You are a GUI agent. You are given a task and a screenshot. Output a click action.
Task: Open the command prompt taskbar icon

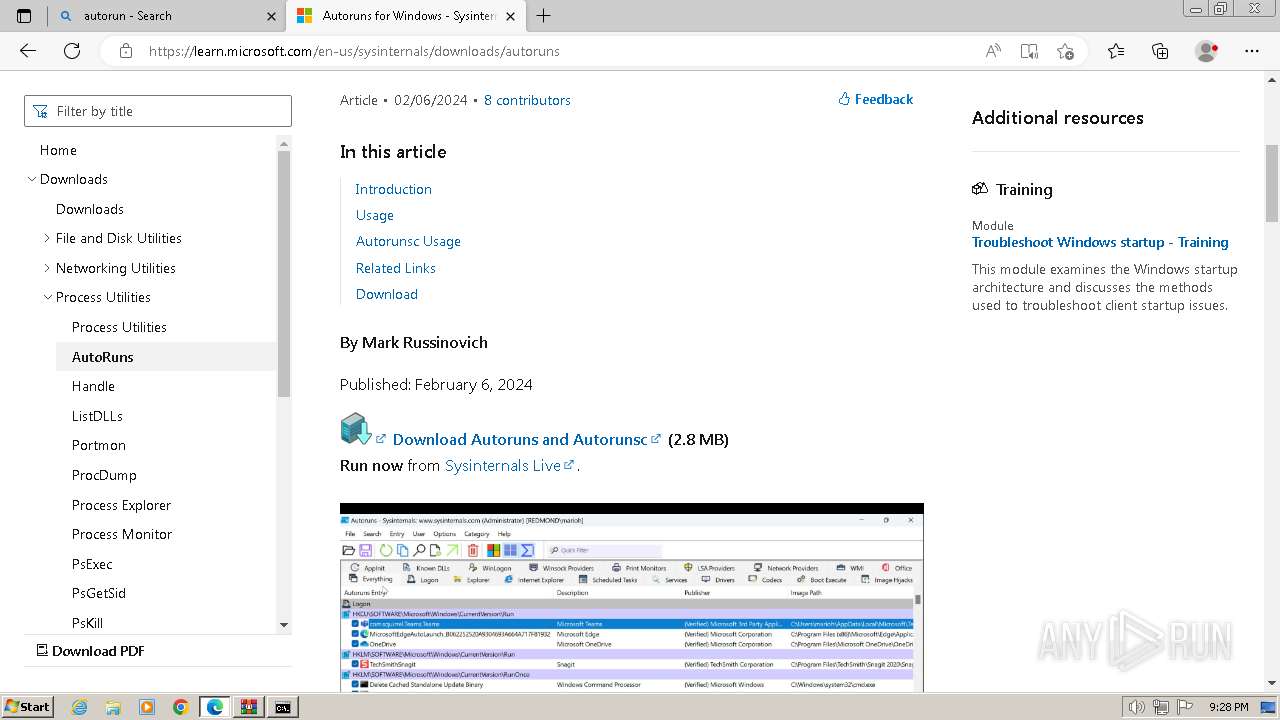coord(283,707)
